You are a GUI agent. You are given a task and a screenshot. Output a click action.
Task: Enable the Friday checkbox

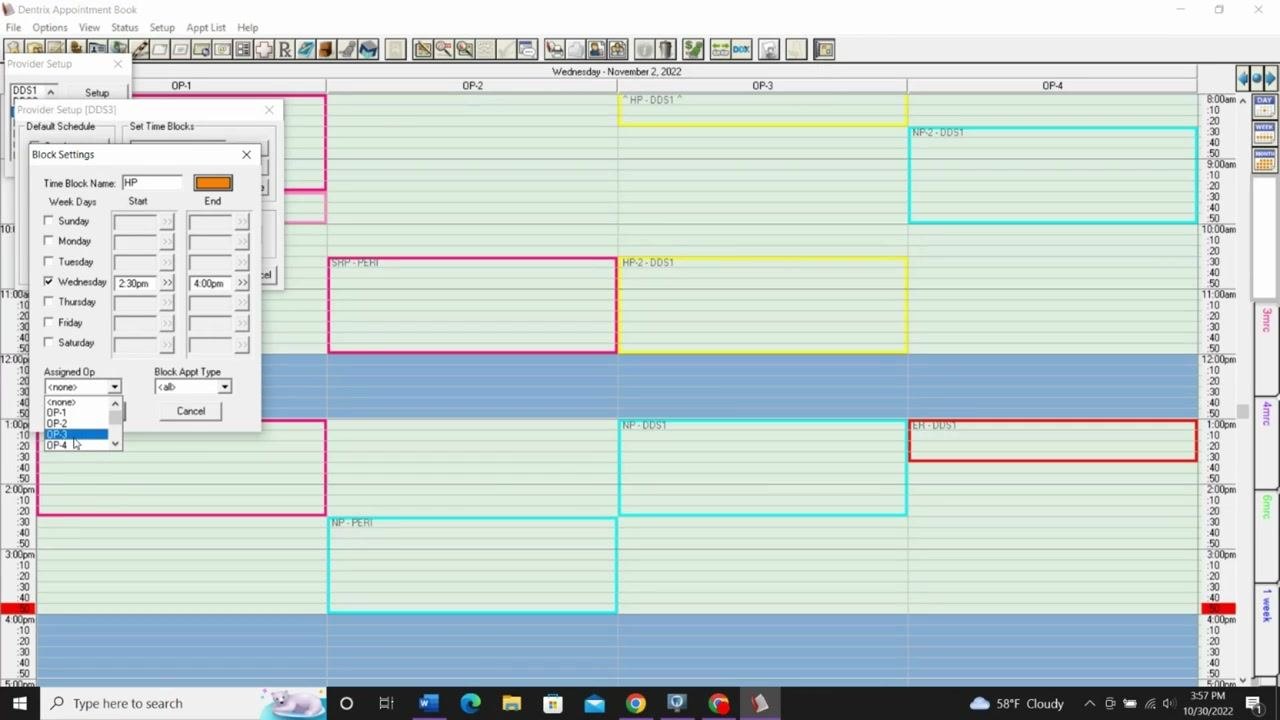(x=49, y=323)
